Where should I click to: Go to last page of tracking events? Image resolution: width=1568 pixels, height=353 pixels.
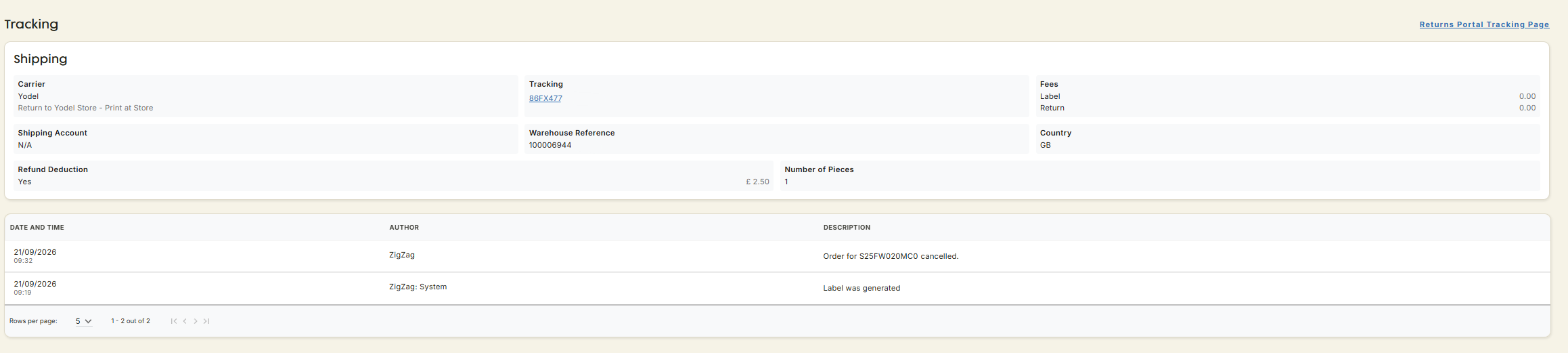click(206, 321)
